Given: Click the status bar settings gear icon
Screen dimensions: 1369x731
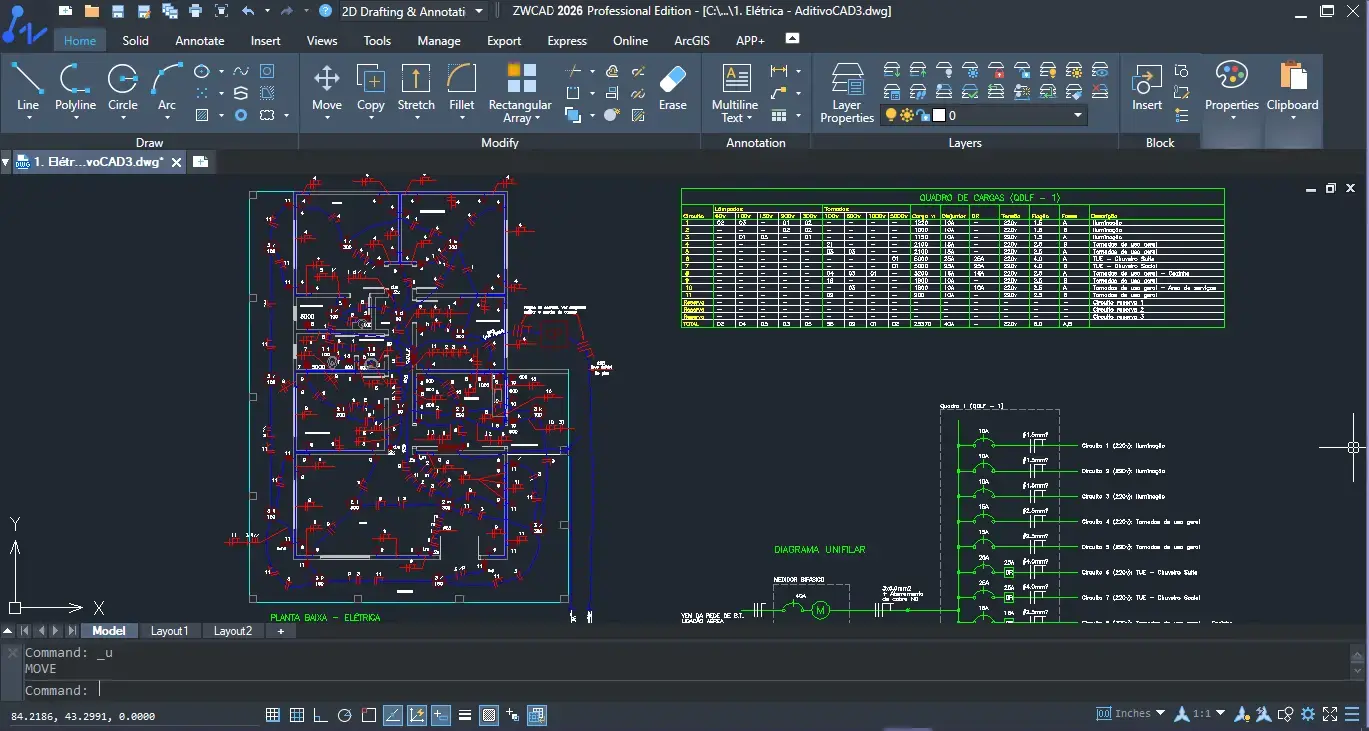Looking at the screenshot, I should 1307,714.
